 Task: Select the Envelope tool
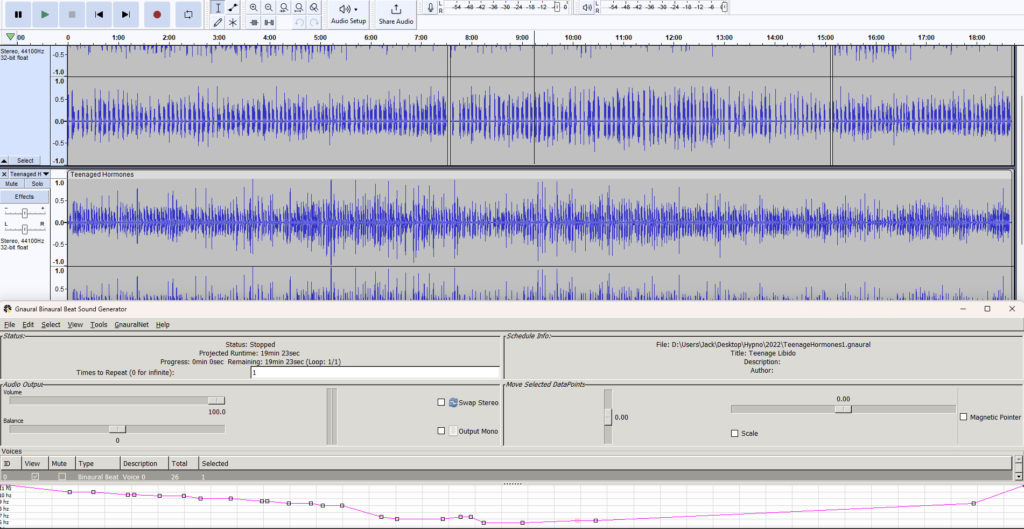point(233,7)
